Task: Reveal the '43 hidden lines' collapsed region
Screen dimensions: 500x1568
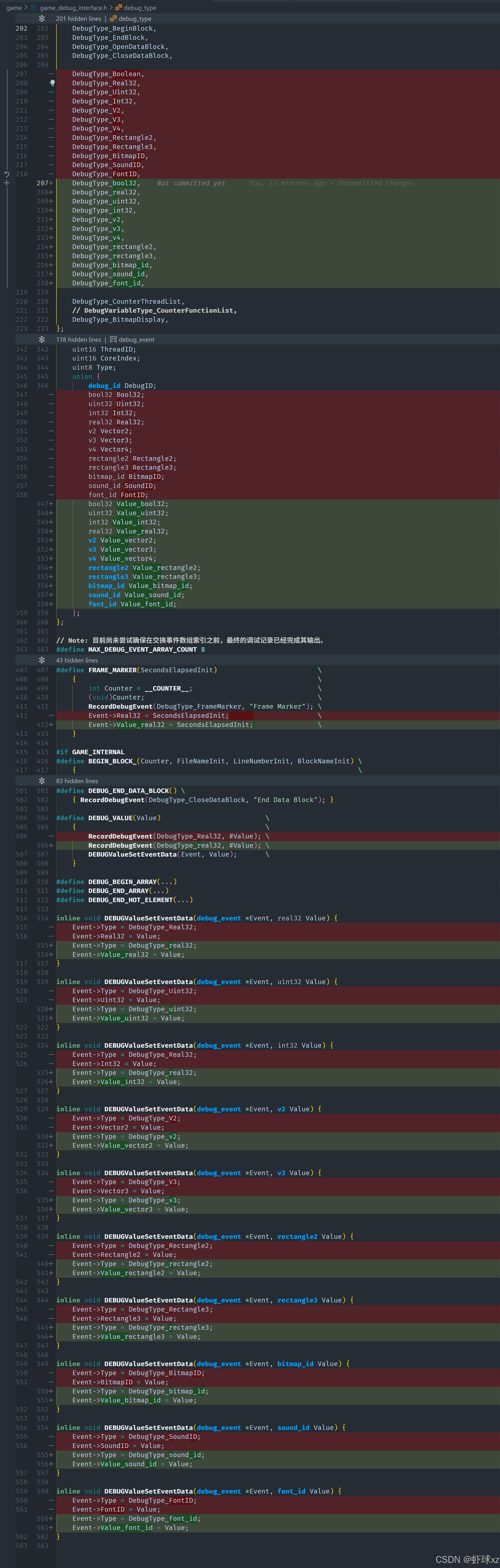Action: [77, 660]
